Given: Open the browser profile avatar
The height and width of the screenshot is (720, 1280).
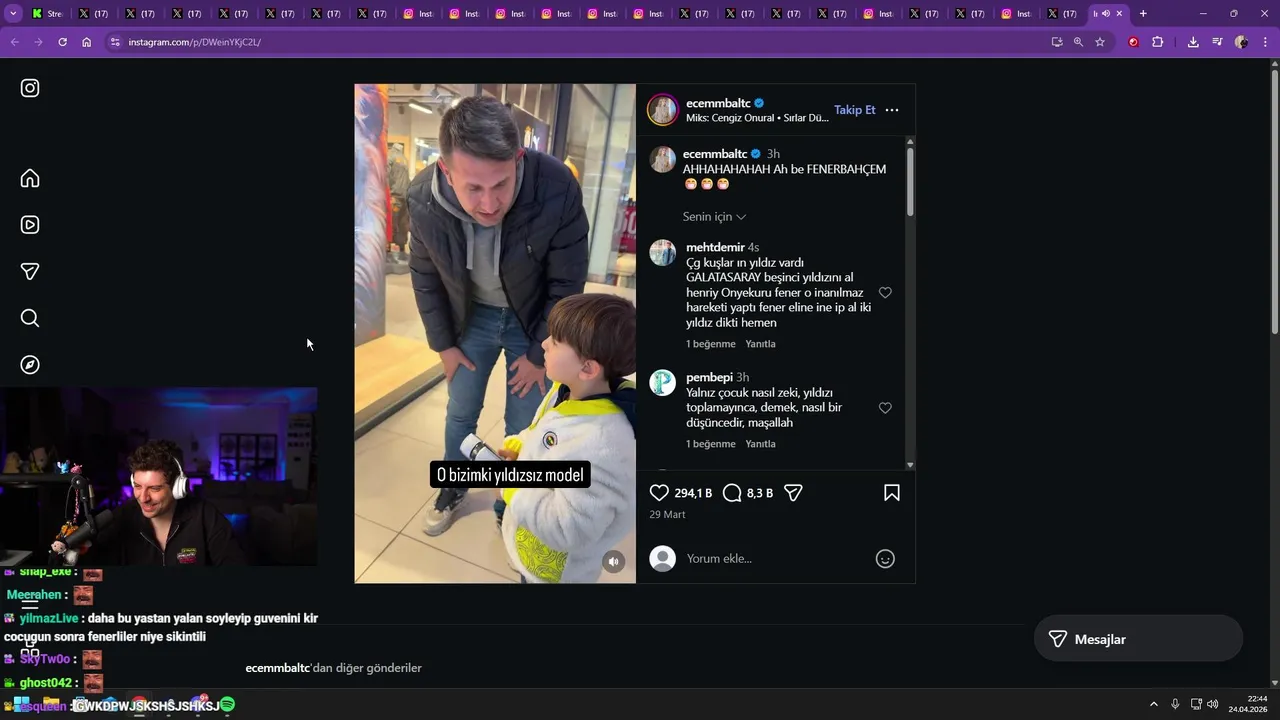Looking at the screenshot, I should click(x=1241, y=42).
